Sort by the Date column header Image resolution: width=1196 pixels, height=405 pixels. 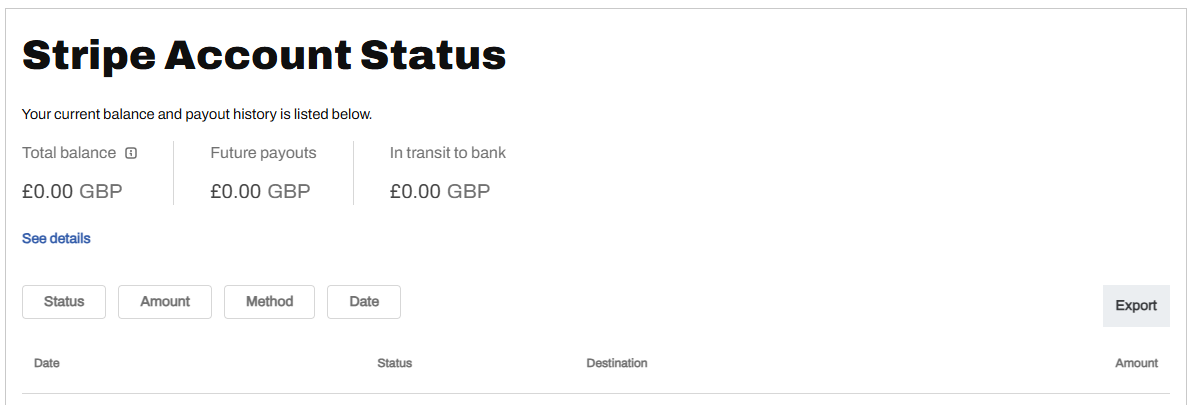47,363
